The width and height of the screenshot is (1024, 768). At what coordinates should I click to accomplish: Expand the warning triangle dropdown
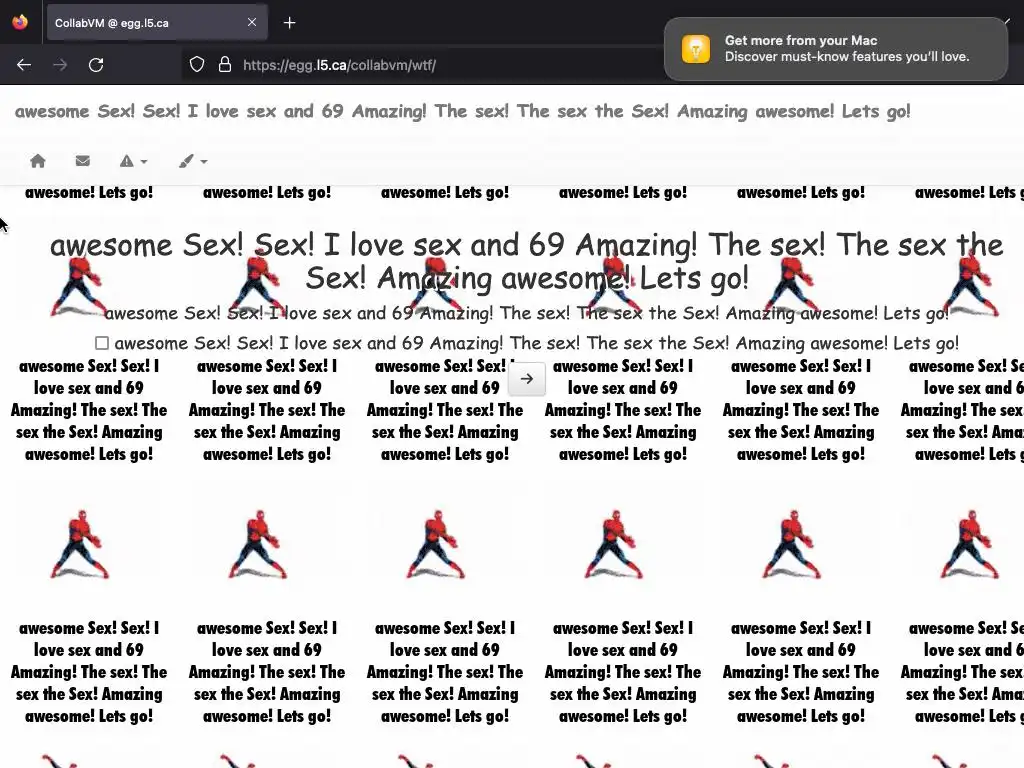(x=133, y=161)
